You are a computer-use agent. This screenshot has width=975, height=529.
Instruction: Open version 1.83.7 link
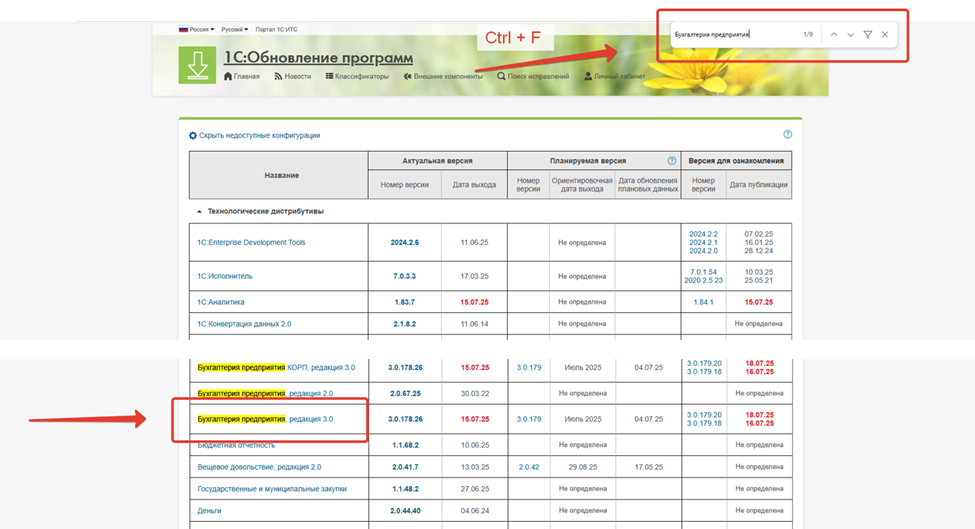(404, 302)
